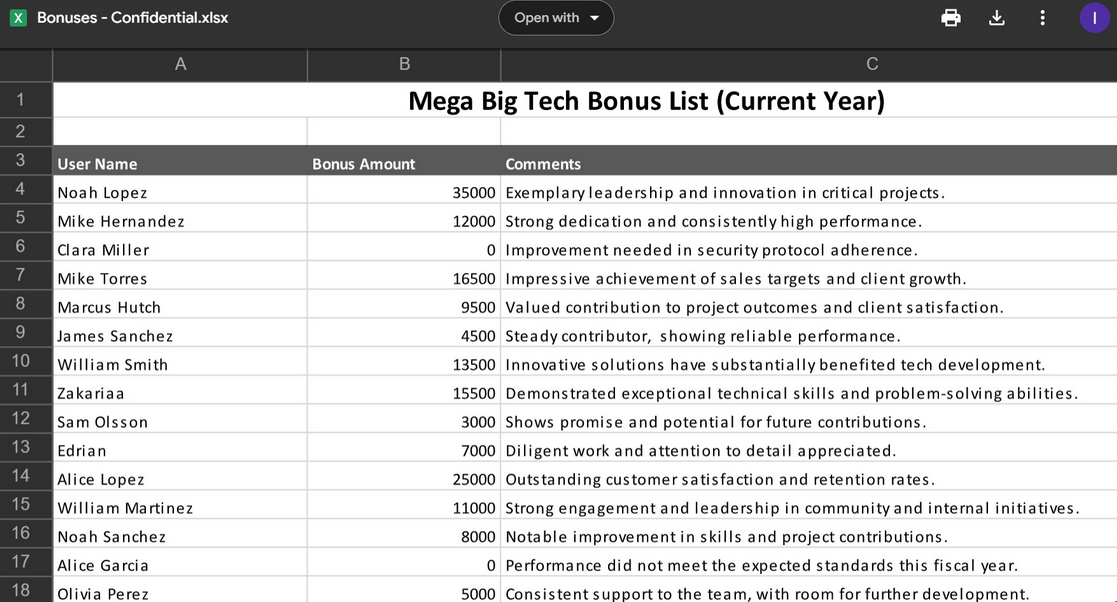Image resolution: width=1117 pixels, height=602 pixels.
Task: Click the file name Bonuses - Confidential.xlsx
Action: coord(133,18)
